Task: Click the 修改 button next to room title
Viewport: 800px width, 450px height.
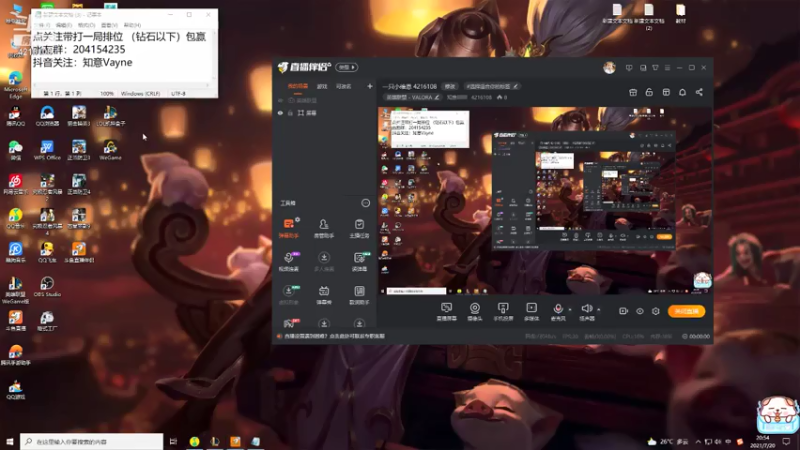Action: point(449,86)
